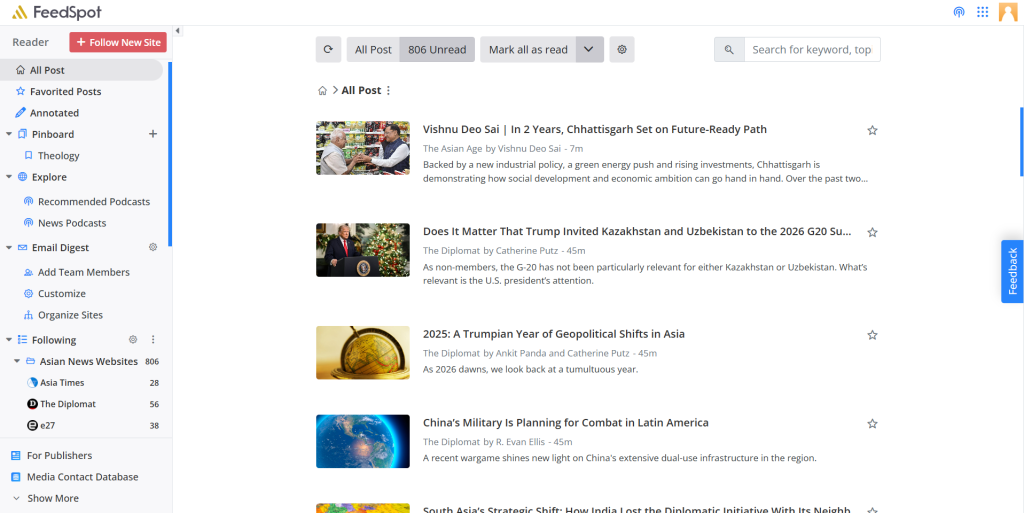Click the plus icon next to Pinboard
Screen dimensions: 1024x513
153,134
